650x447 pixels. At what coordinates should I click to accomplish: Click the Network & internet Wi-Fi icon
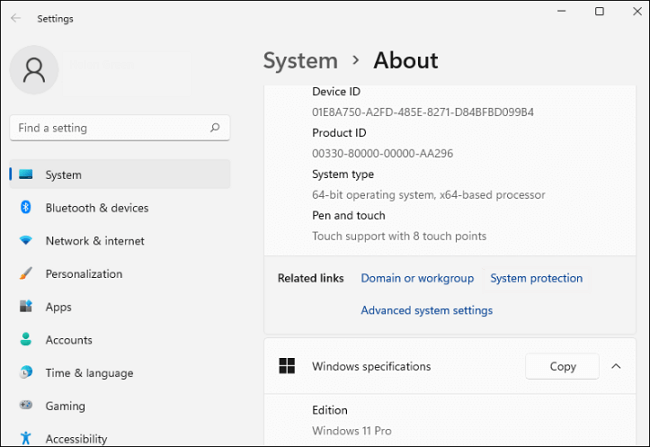click(26, 241)
